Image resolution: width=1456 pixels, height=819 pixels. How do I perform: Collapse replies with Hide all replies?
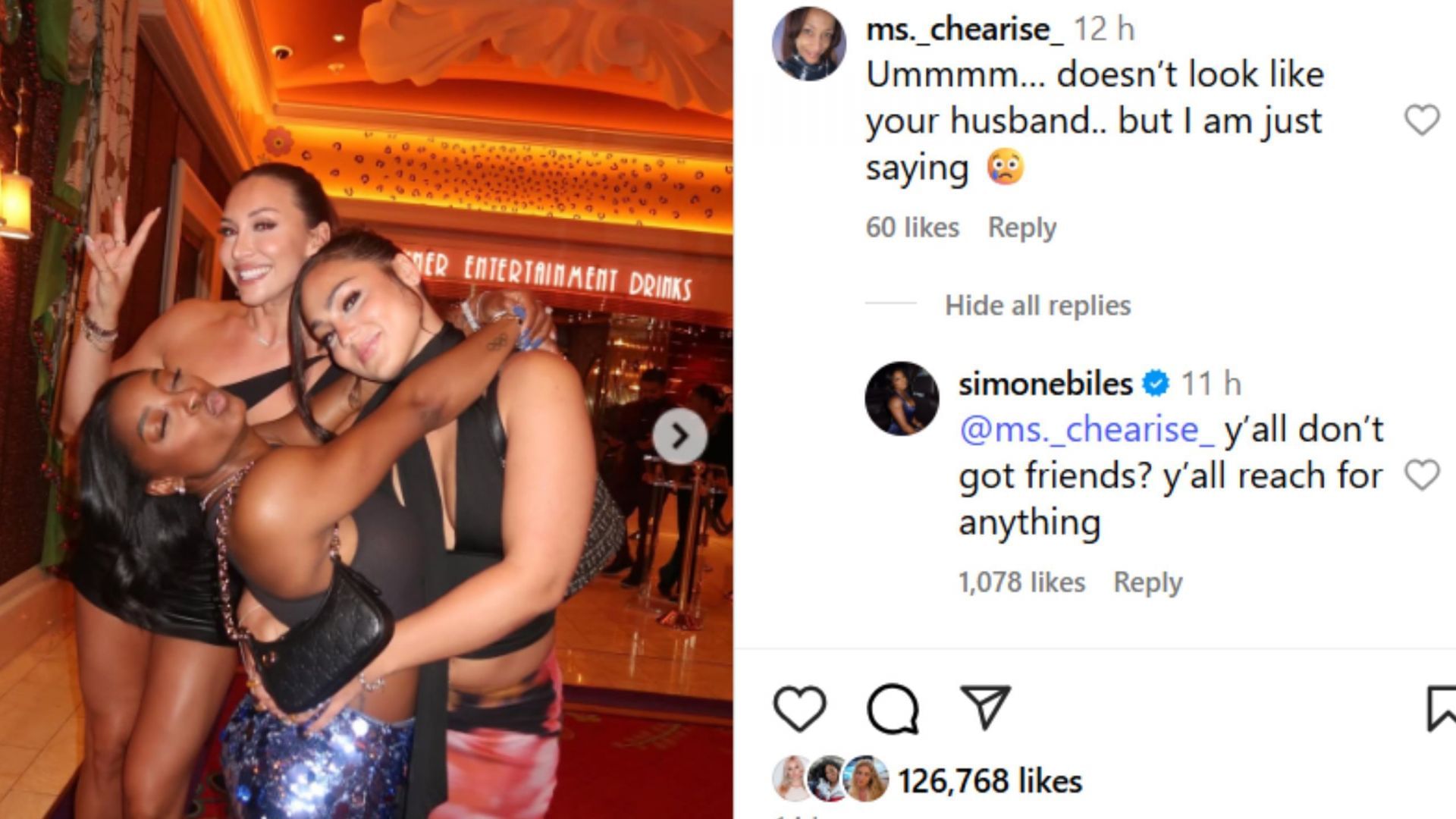click(x=1037, y=306)
